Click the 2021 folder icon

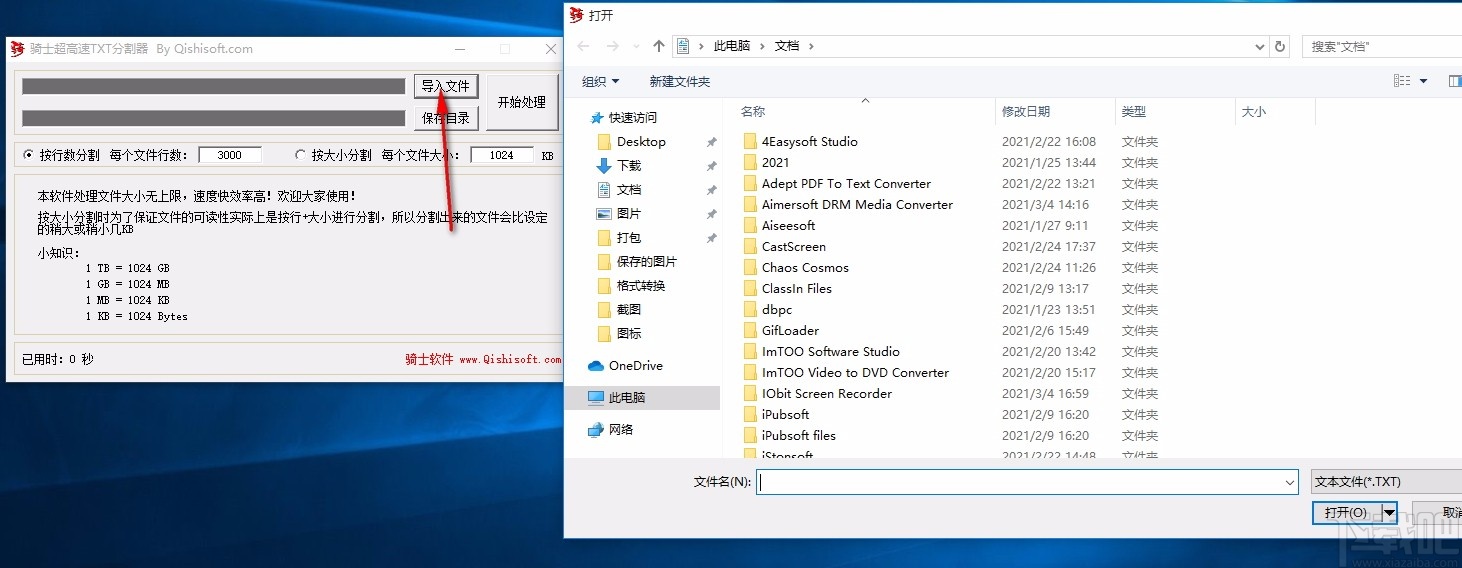click(x=751, y=163)
